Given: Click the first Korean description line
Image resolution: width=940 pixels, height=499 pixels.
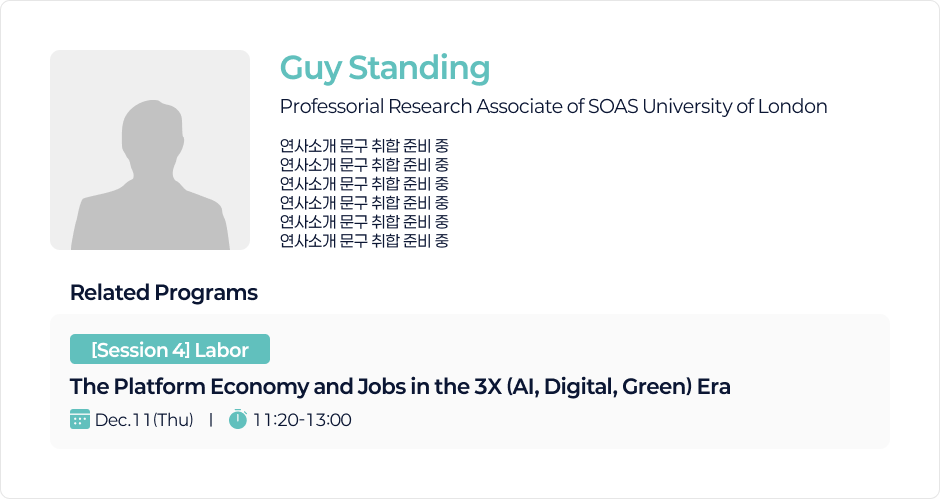Looking at the screenshot, I should [364, 146].
